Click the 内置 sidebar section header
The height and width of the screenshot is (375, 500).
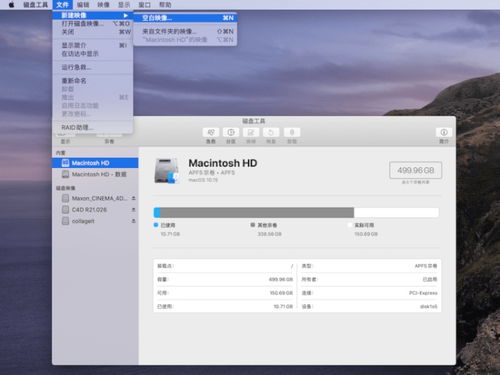pos(60,153)
